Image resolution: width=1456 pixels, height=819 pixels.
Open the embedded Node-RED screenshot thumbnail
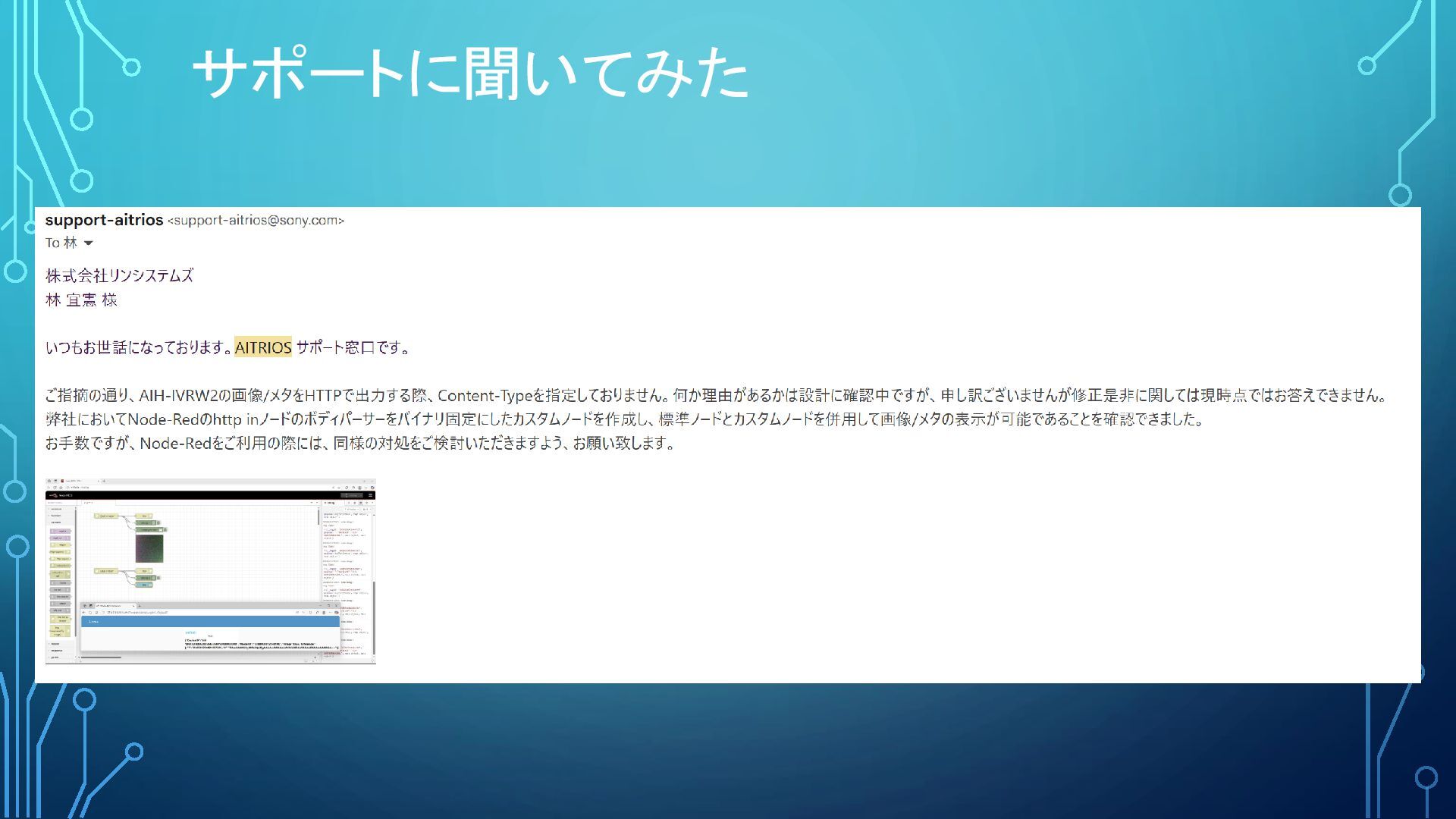(211, 571)
